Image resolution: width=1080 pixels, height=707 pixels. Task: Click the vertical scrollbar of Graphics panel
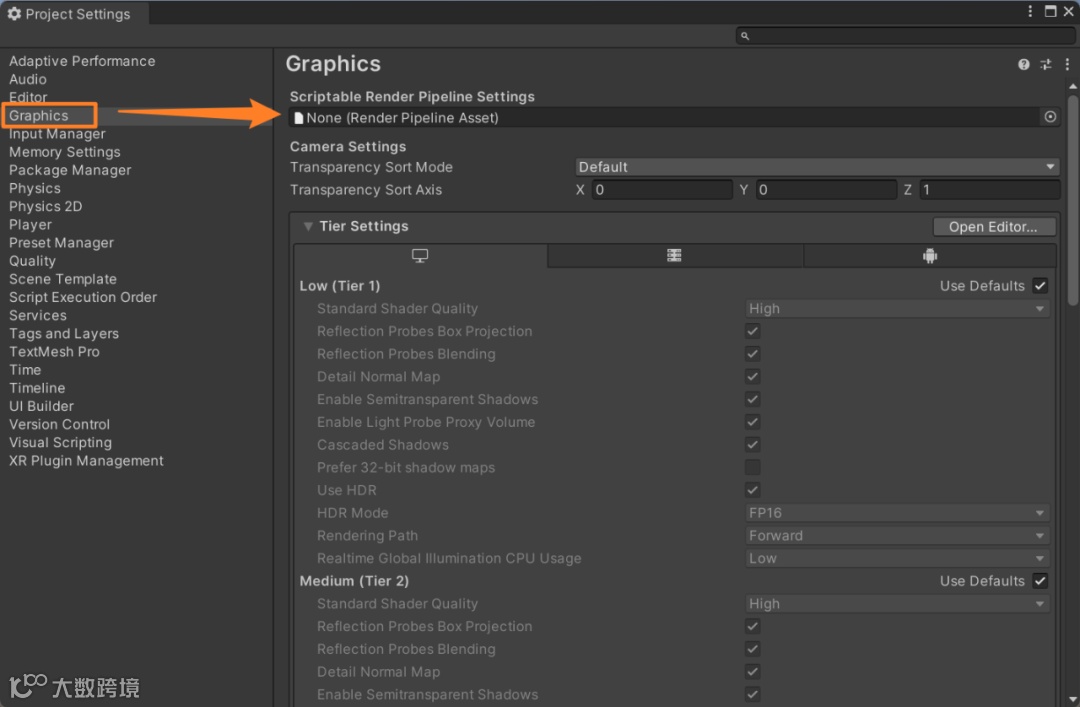tap(1072, 200)
